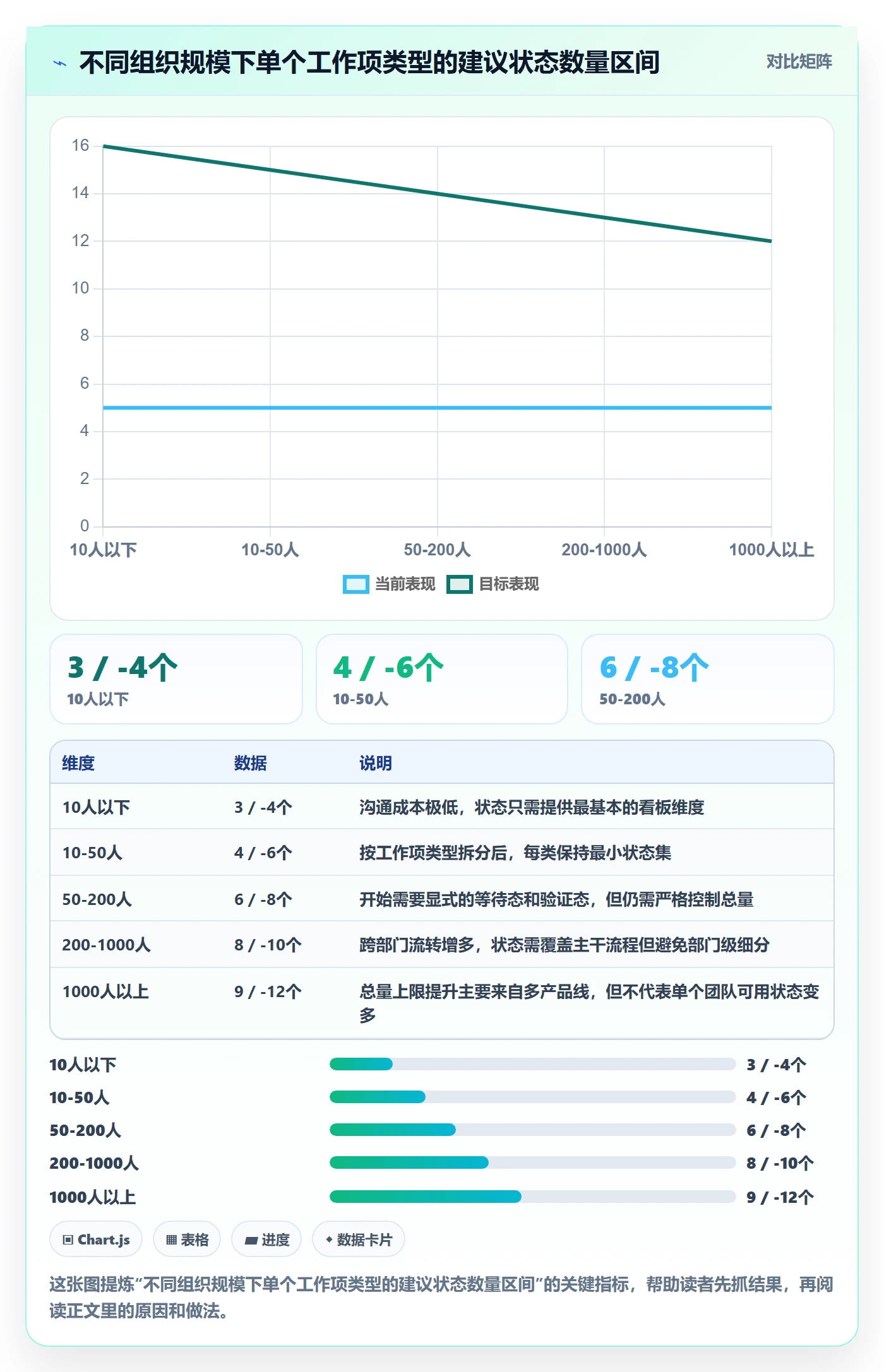Click the caption paragraph starting with 这张图提炼
This screenshot has height=1372, width=884.
pos(441,1298)
